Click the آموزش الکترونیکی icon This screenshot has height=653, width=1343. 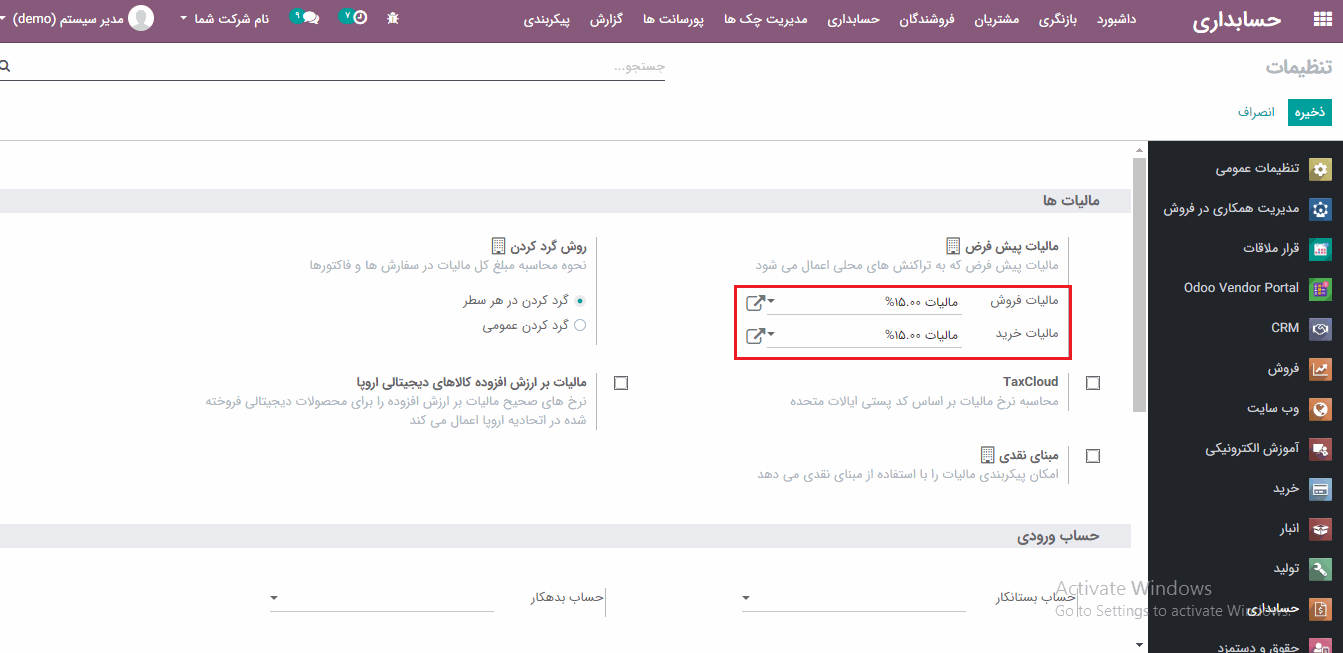(1321, 449)
